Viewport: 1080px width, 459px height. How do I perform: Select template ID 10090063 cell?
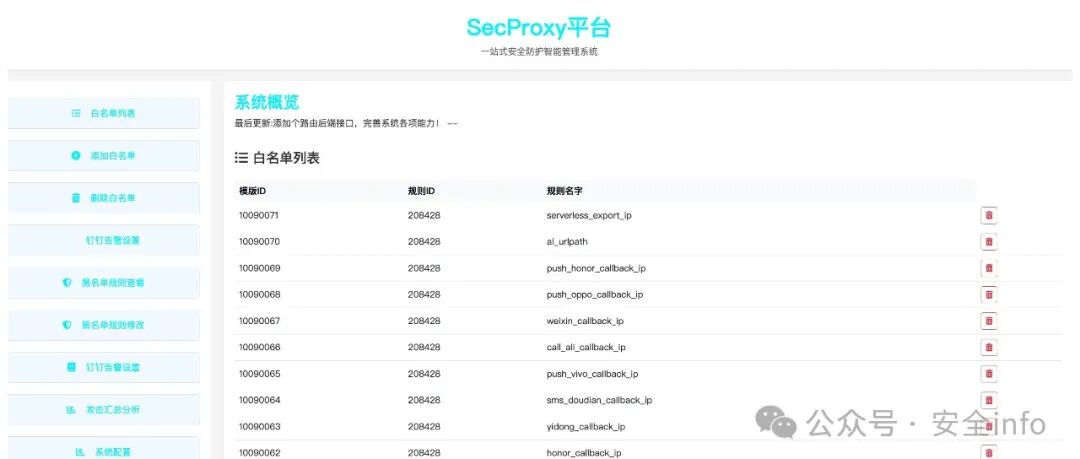point(260,427)
